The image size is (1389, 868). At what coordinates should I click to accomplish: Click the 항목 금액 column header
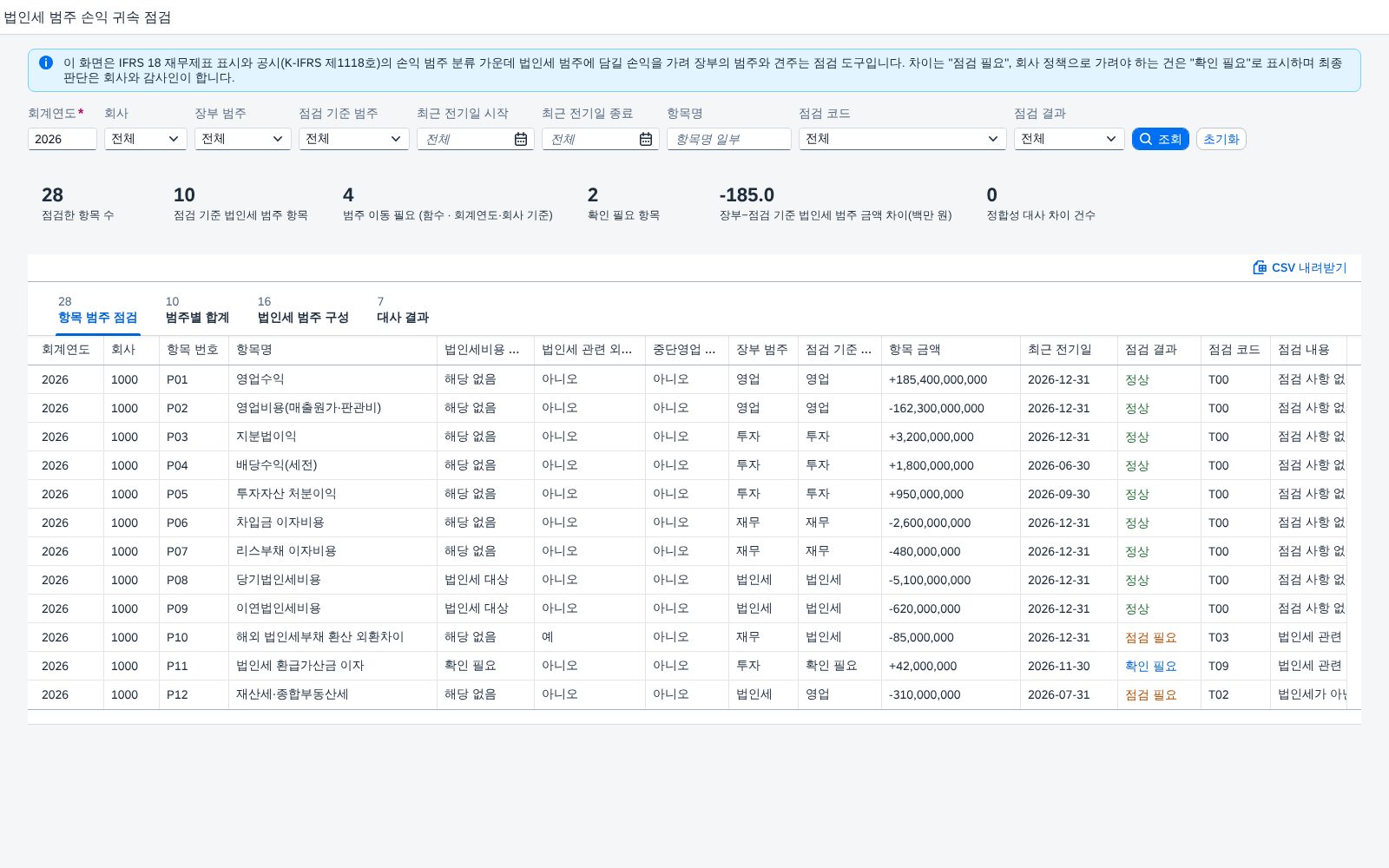(951, 350)
